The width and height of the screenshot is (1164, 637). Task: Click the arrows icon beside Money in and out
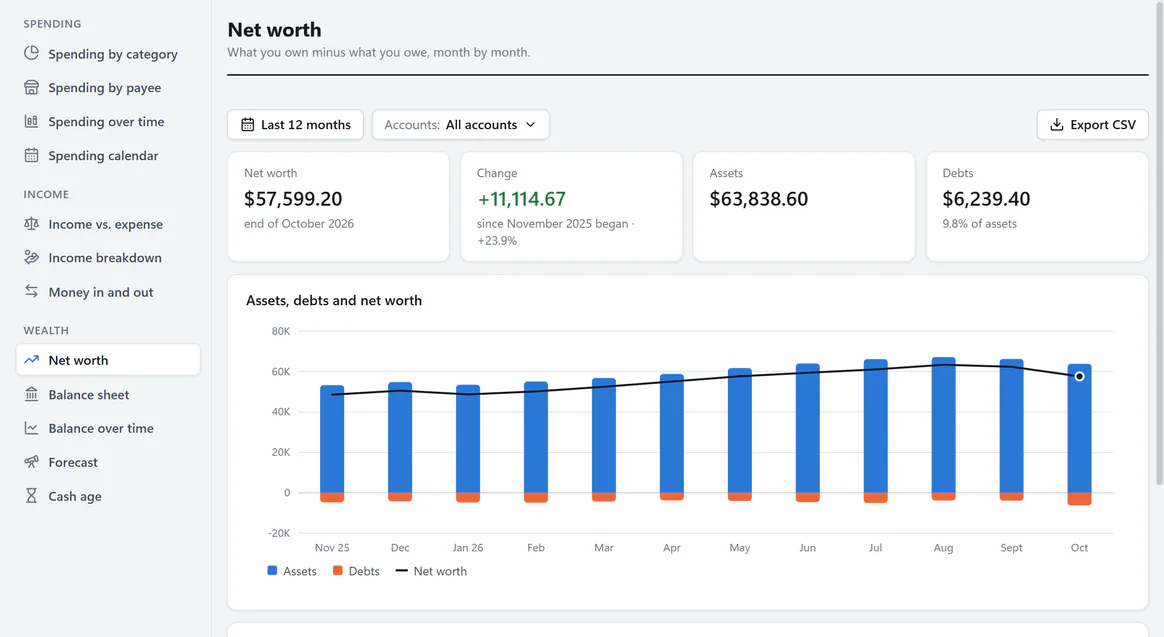coord(31,291)
